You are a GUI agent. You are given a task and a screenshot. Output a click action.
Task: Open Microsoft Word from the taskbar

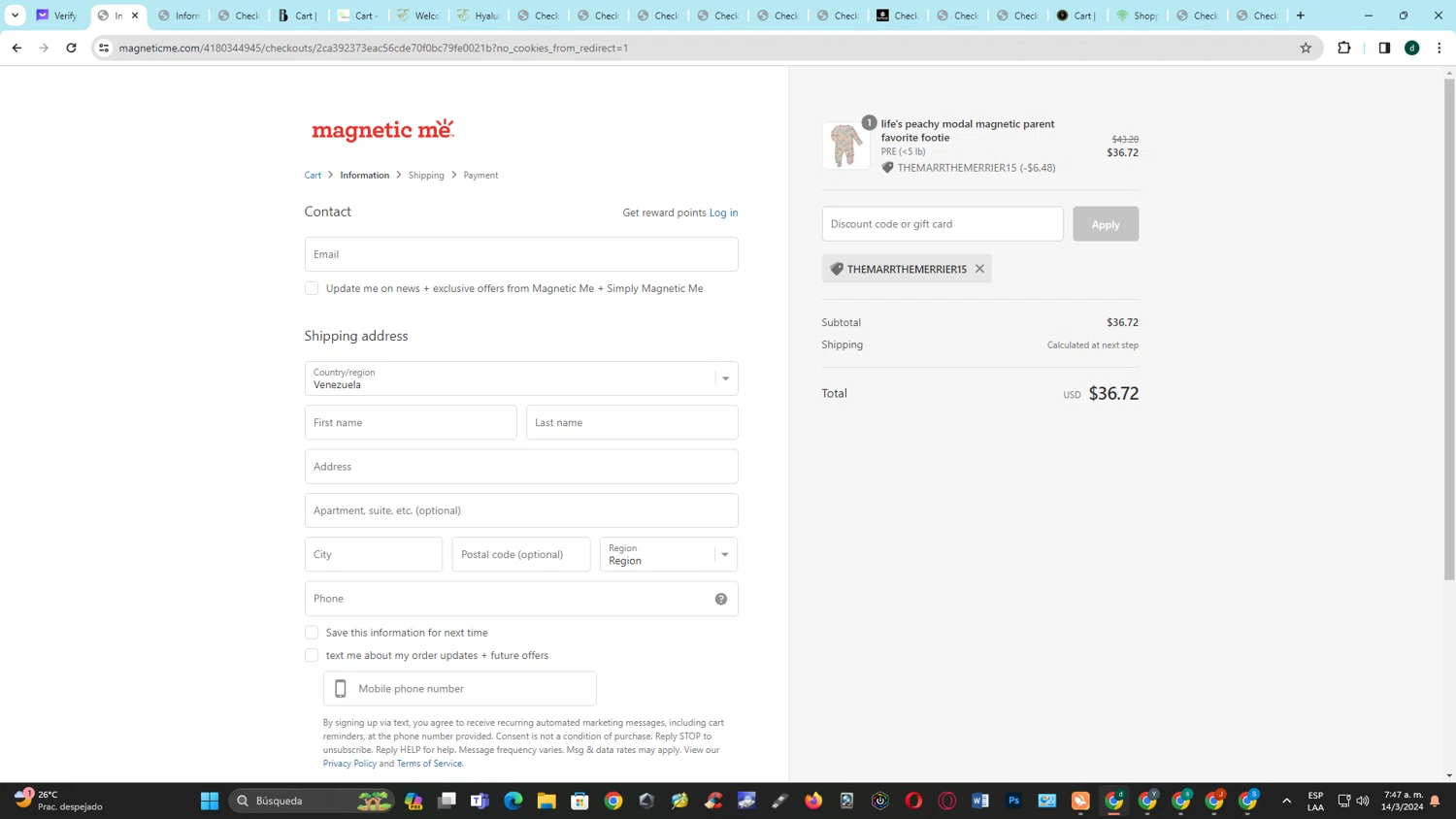pos(980,801)
